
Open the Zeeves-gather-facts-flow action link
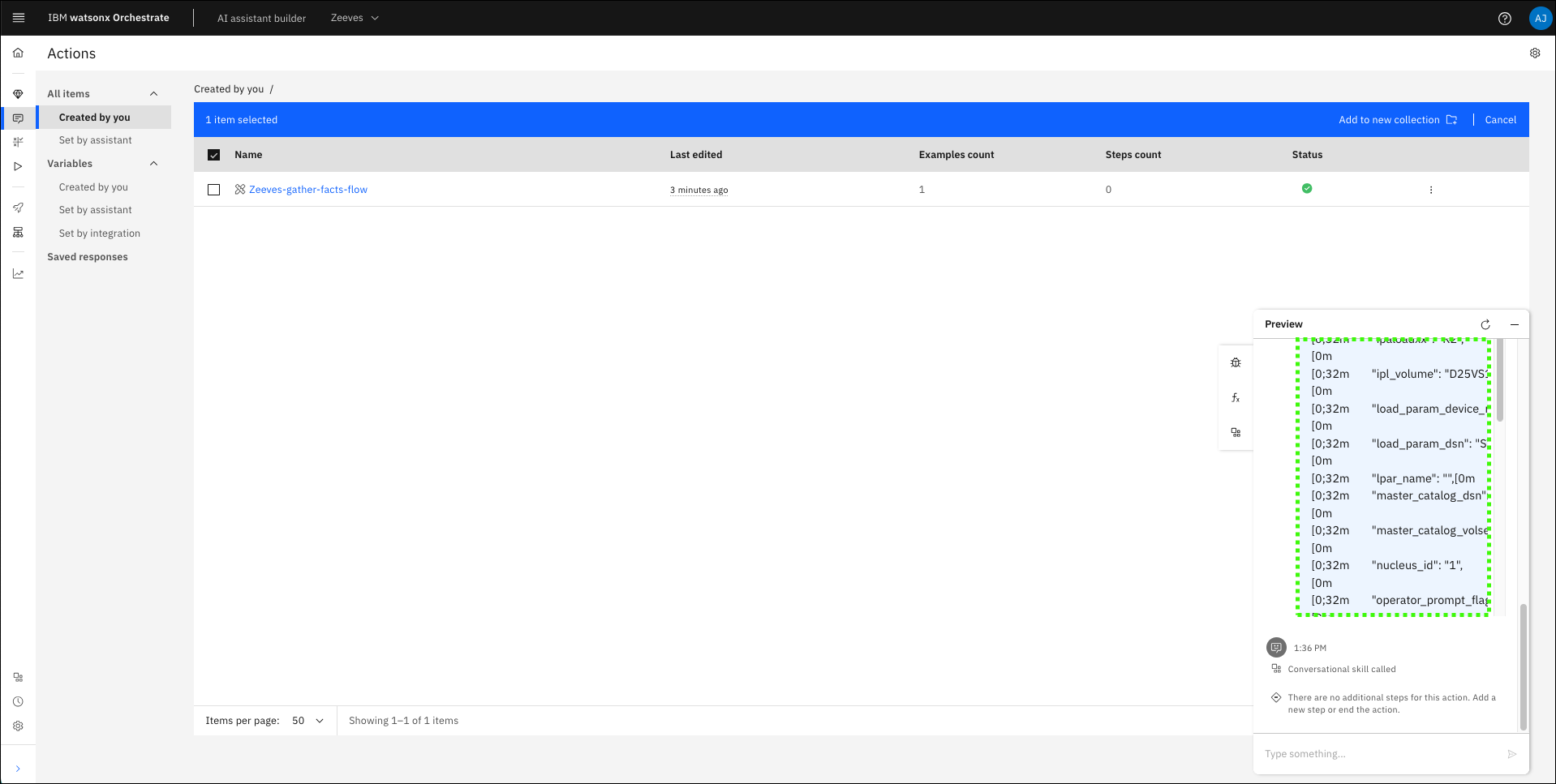[307, 190]
